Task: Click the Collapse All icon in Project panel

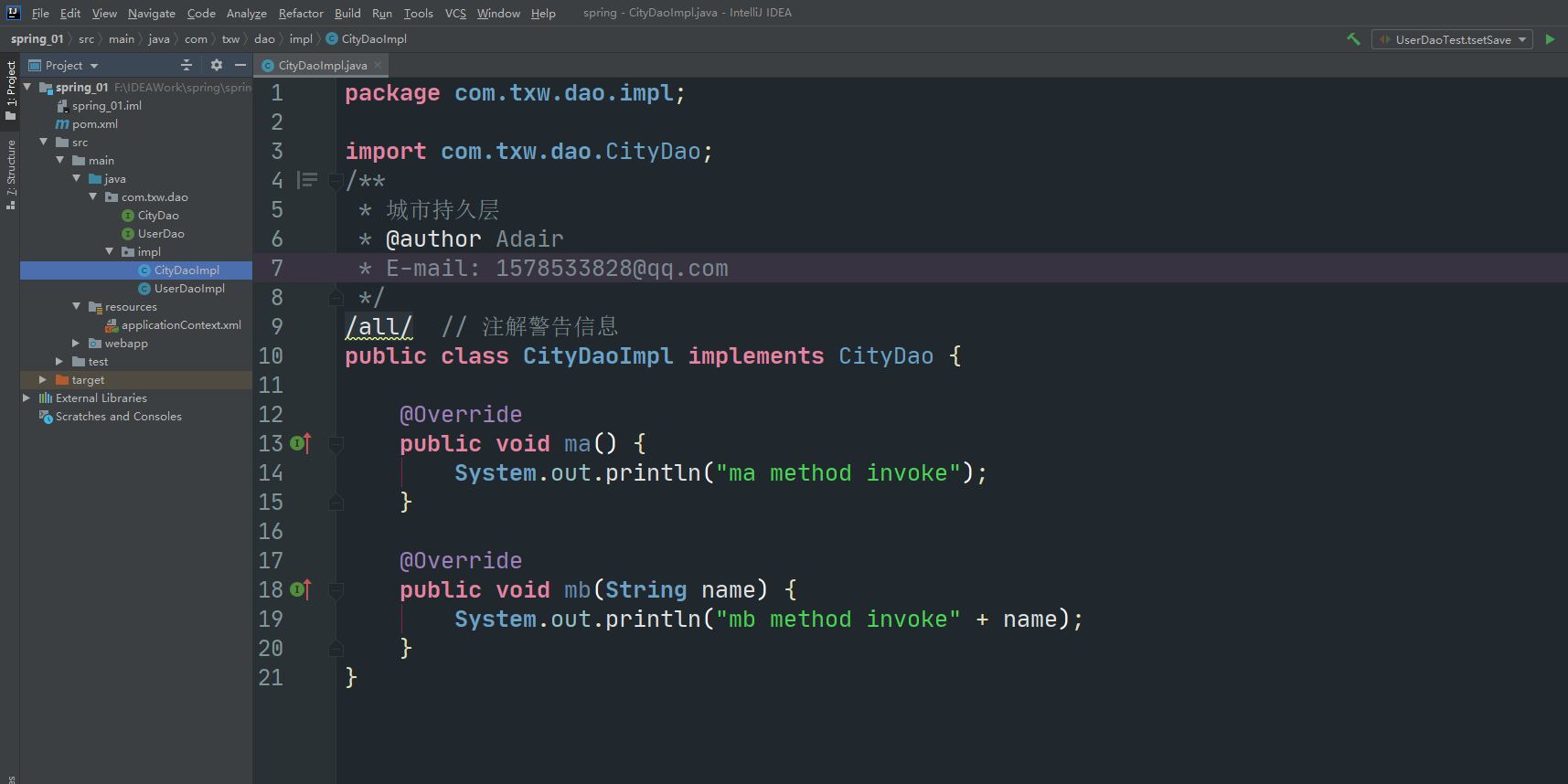Action: coord(187,65)
